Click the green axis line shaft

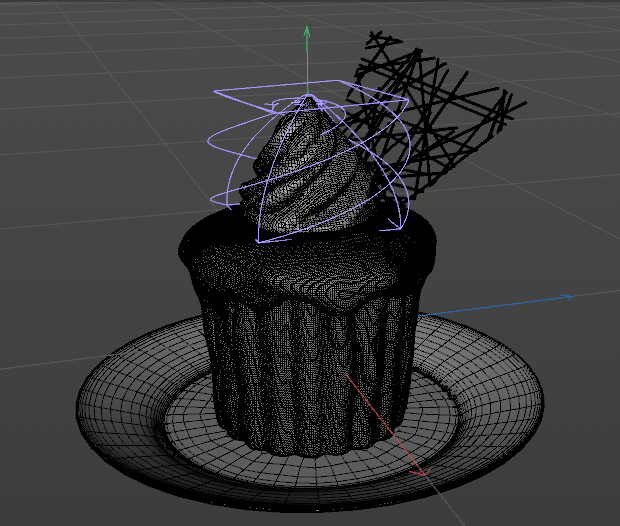point(307,65)
